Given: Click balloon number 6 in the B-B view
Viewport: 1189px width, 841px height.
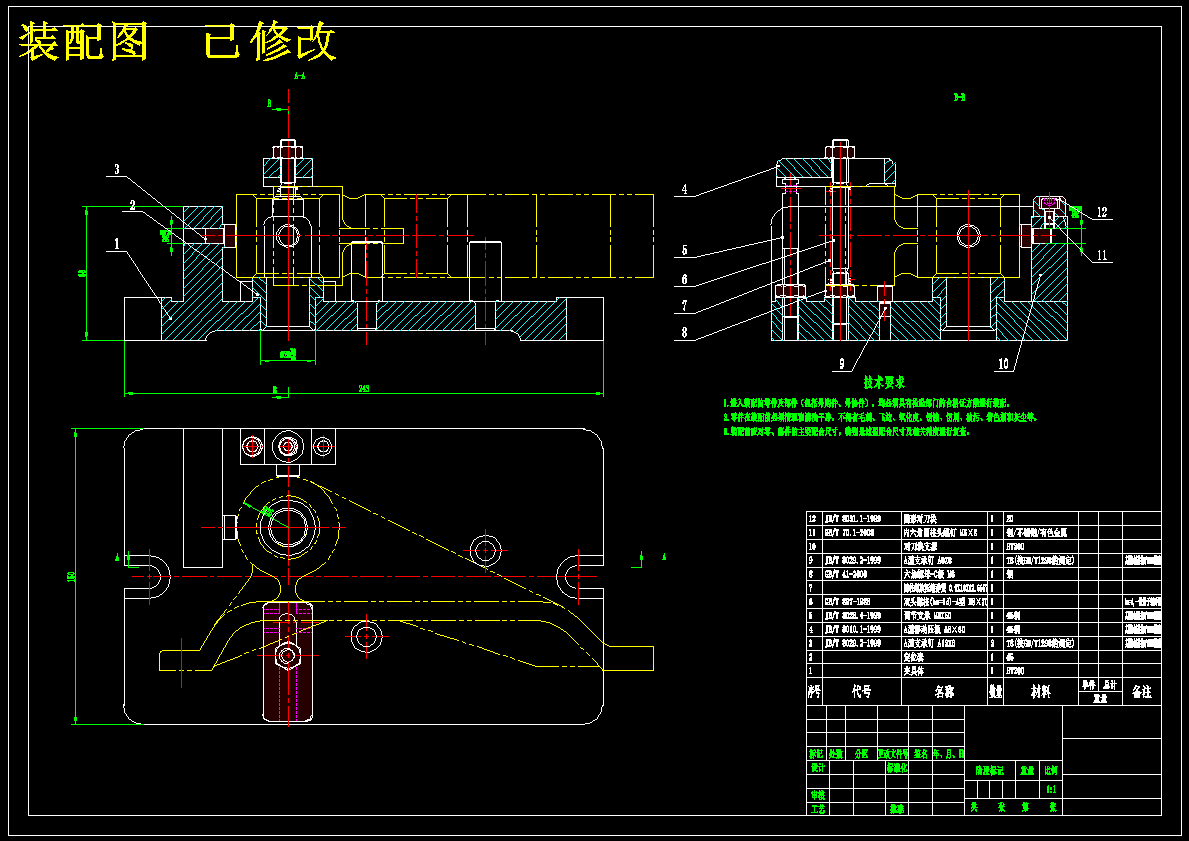Looking at the screenshot, I should click(x=684, y=280).
